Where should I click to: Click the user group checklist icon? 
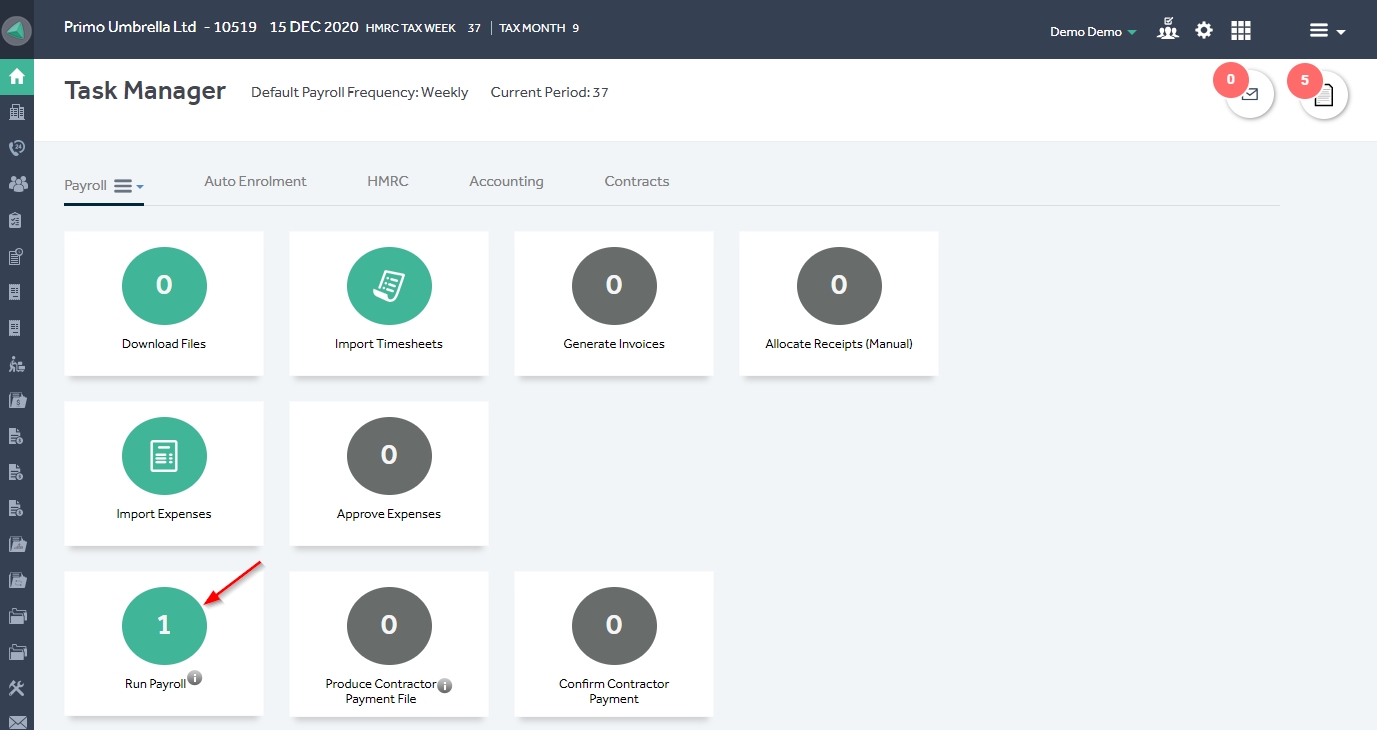[1167, 30]
